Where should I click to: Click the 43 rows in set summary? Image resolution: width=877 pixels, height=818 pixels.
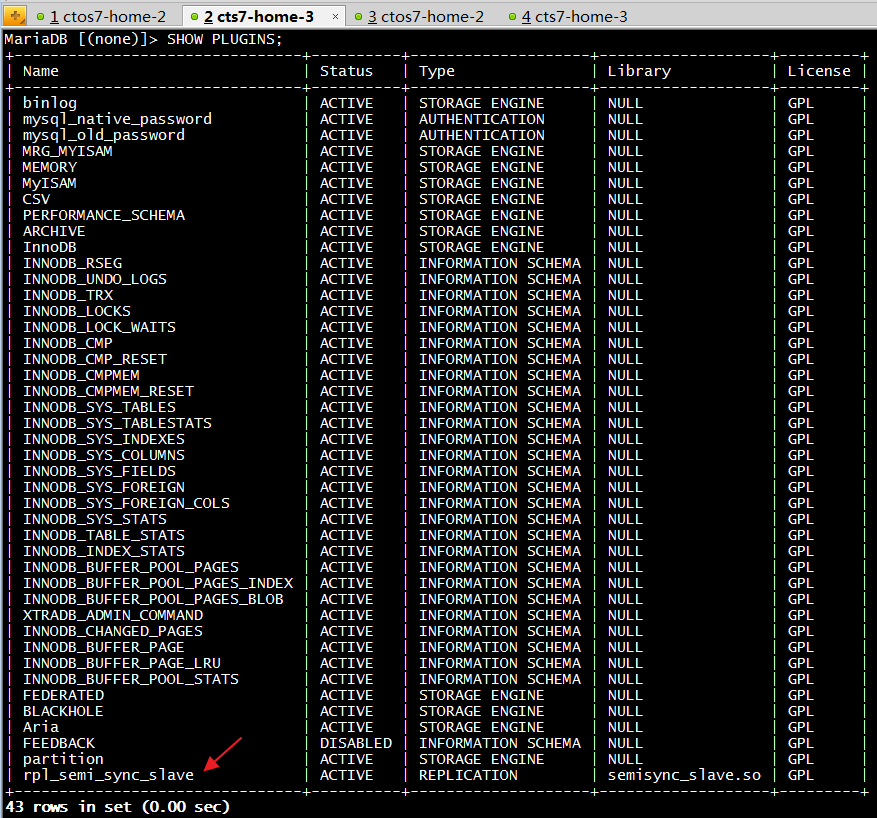(x=117, y=807)
